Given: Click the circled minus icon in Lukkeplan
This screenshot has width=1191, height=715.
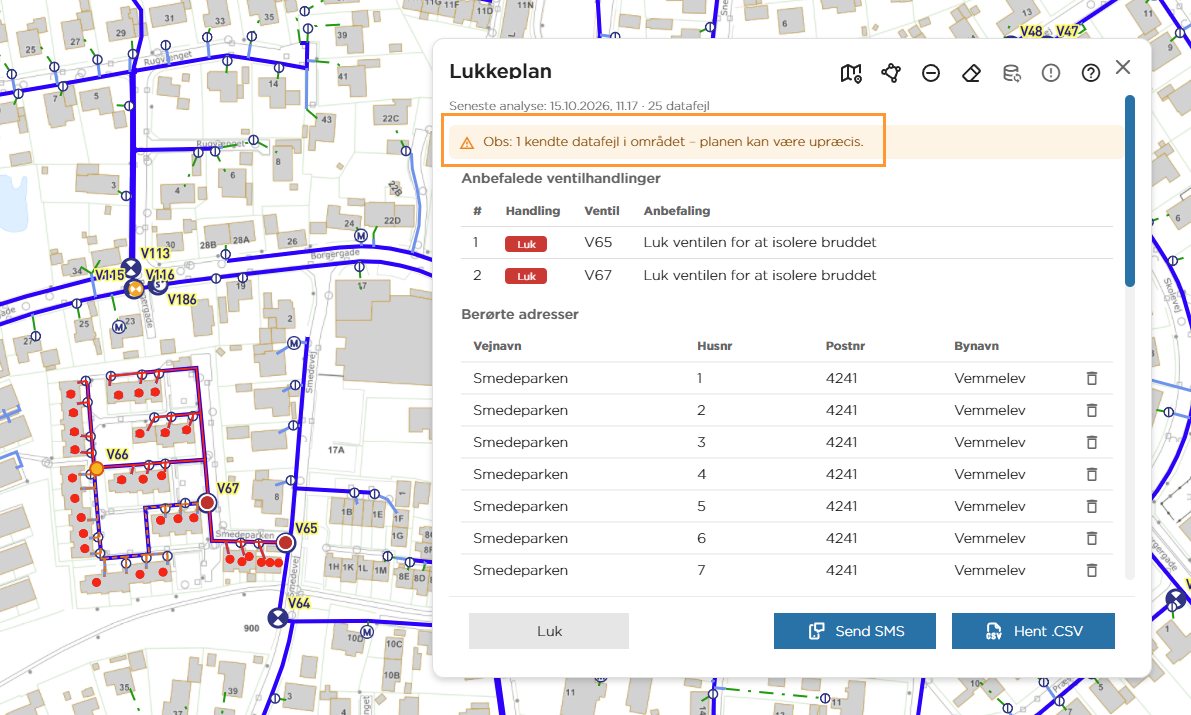Looking at the screenshot, I should tap(930, 73).
